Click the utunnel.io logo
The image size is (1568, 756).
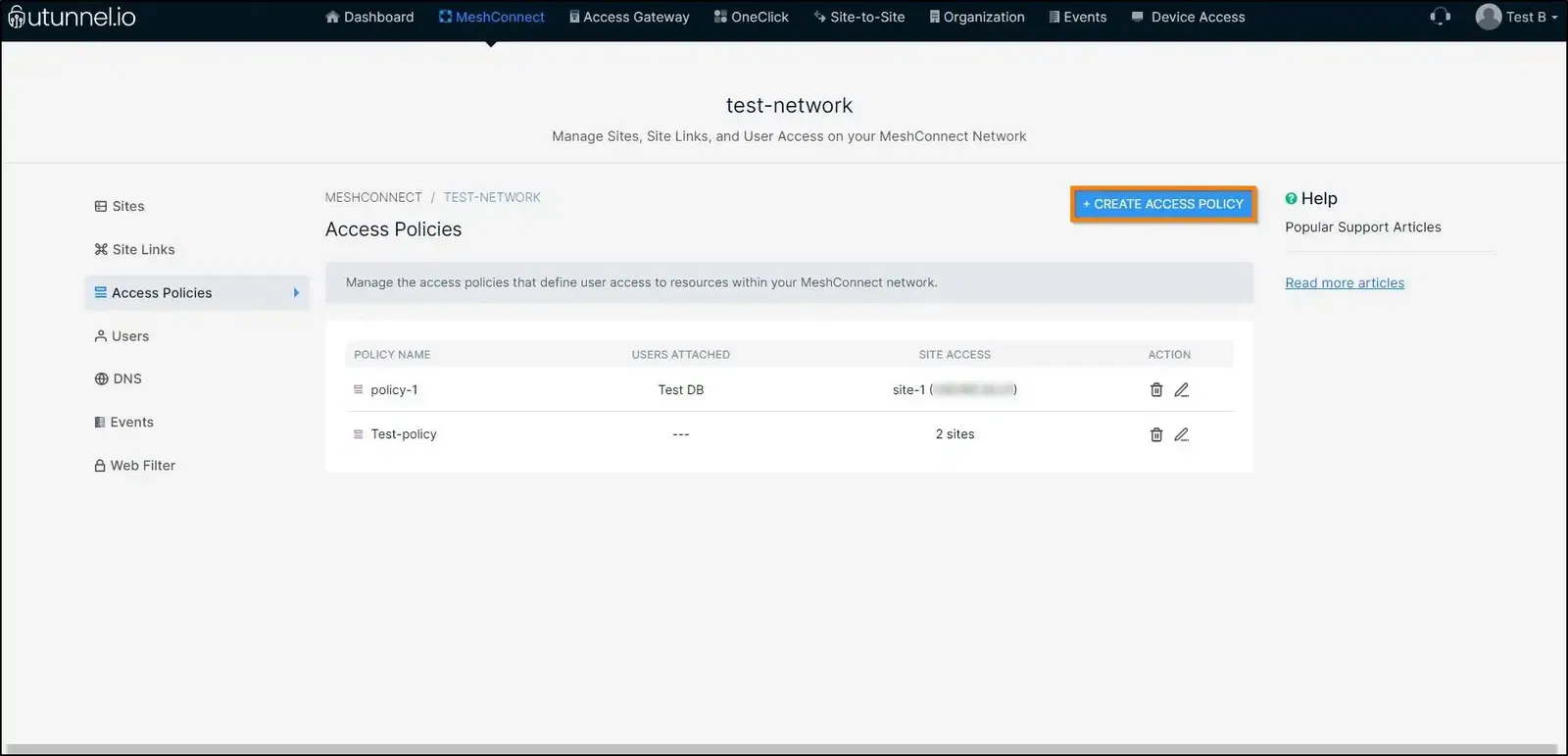[72, 17]
